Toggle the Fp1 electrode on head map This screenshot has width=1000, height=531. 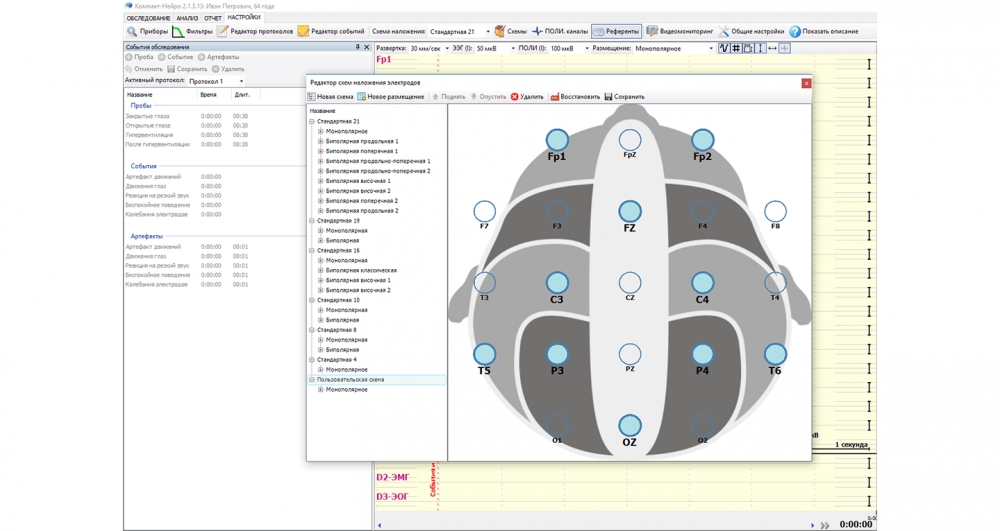click(x=557, y=140)
